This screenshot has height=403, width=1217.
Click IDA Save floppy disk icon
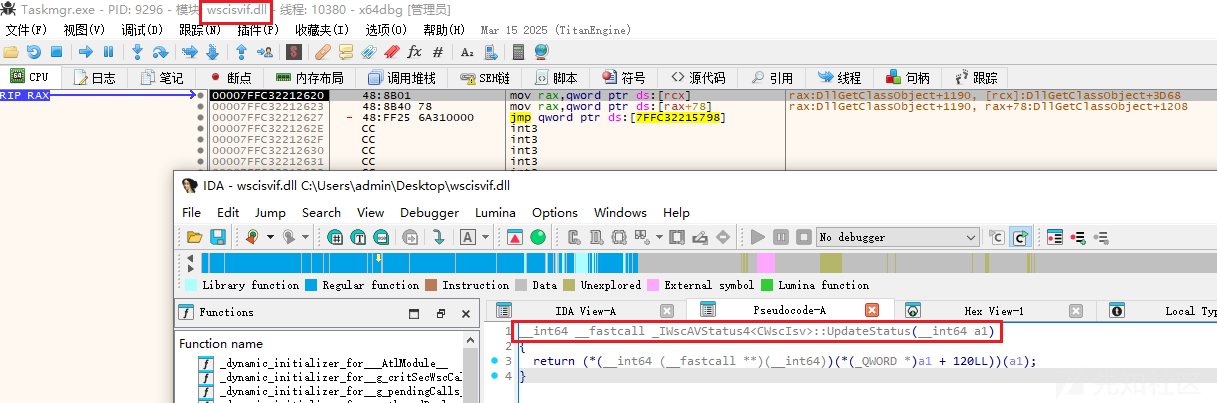click(x=217, y=237)
